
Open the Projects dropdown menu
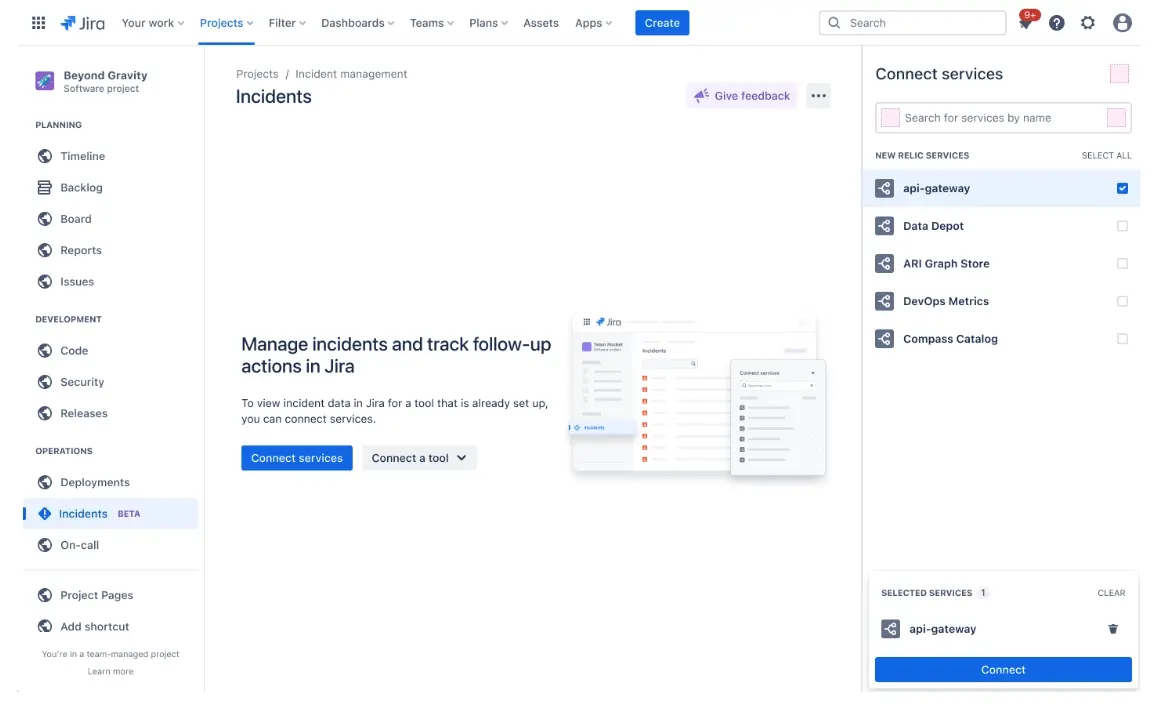pos(226,23)
